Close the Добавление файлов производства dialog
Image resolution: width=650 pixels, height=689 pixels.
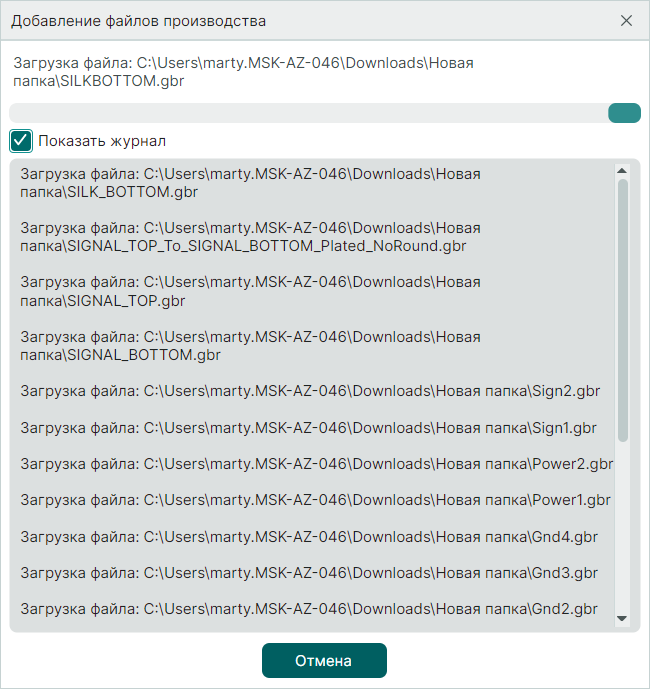point(626,21)
